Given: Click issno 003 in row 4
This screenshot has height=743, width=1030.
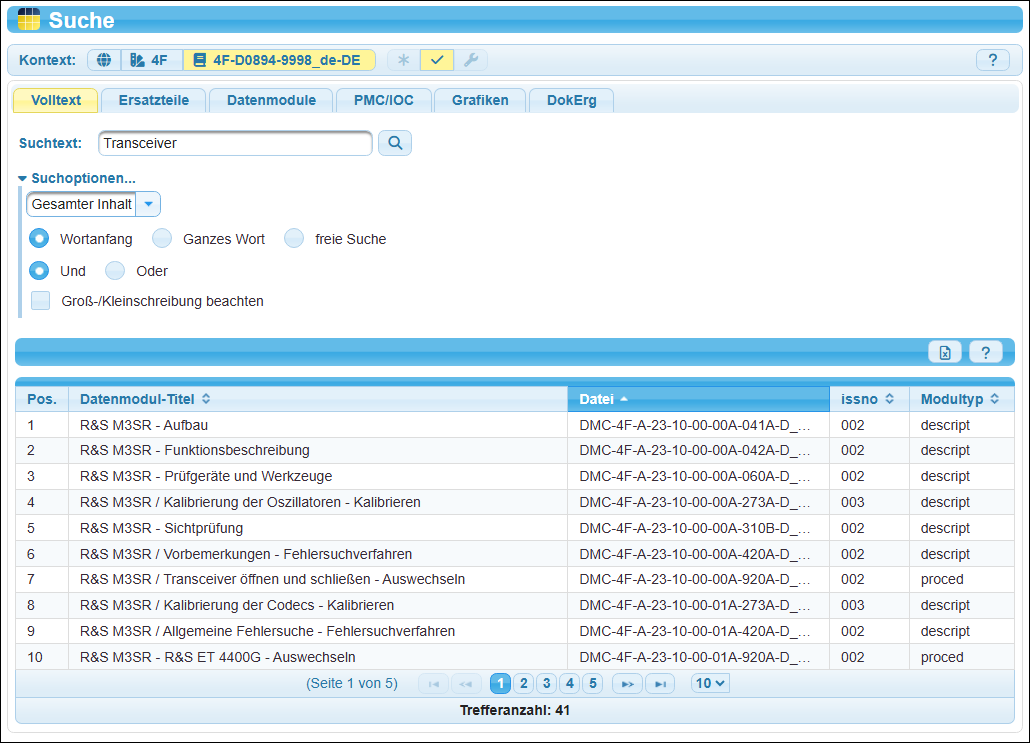Looking at the screenshot, I should point(853,502).
